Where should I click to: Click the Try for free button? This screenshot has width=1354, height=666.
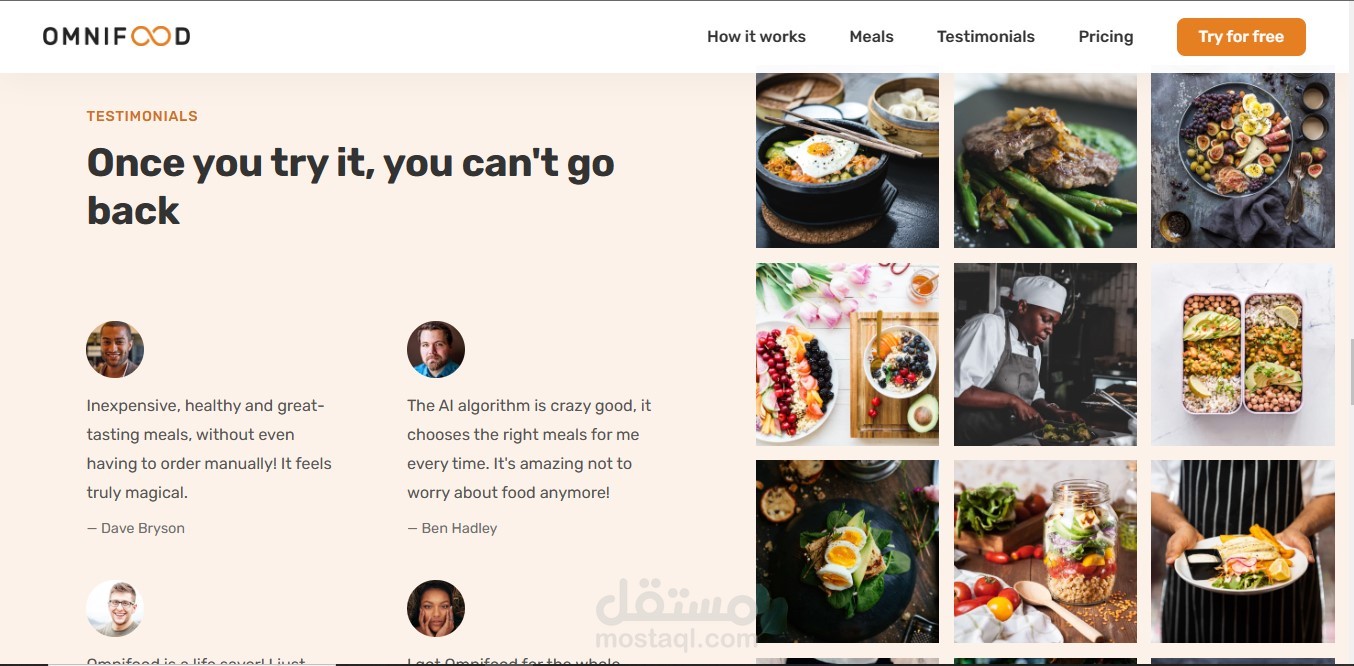point(1241,37)
